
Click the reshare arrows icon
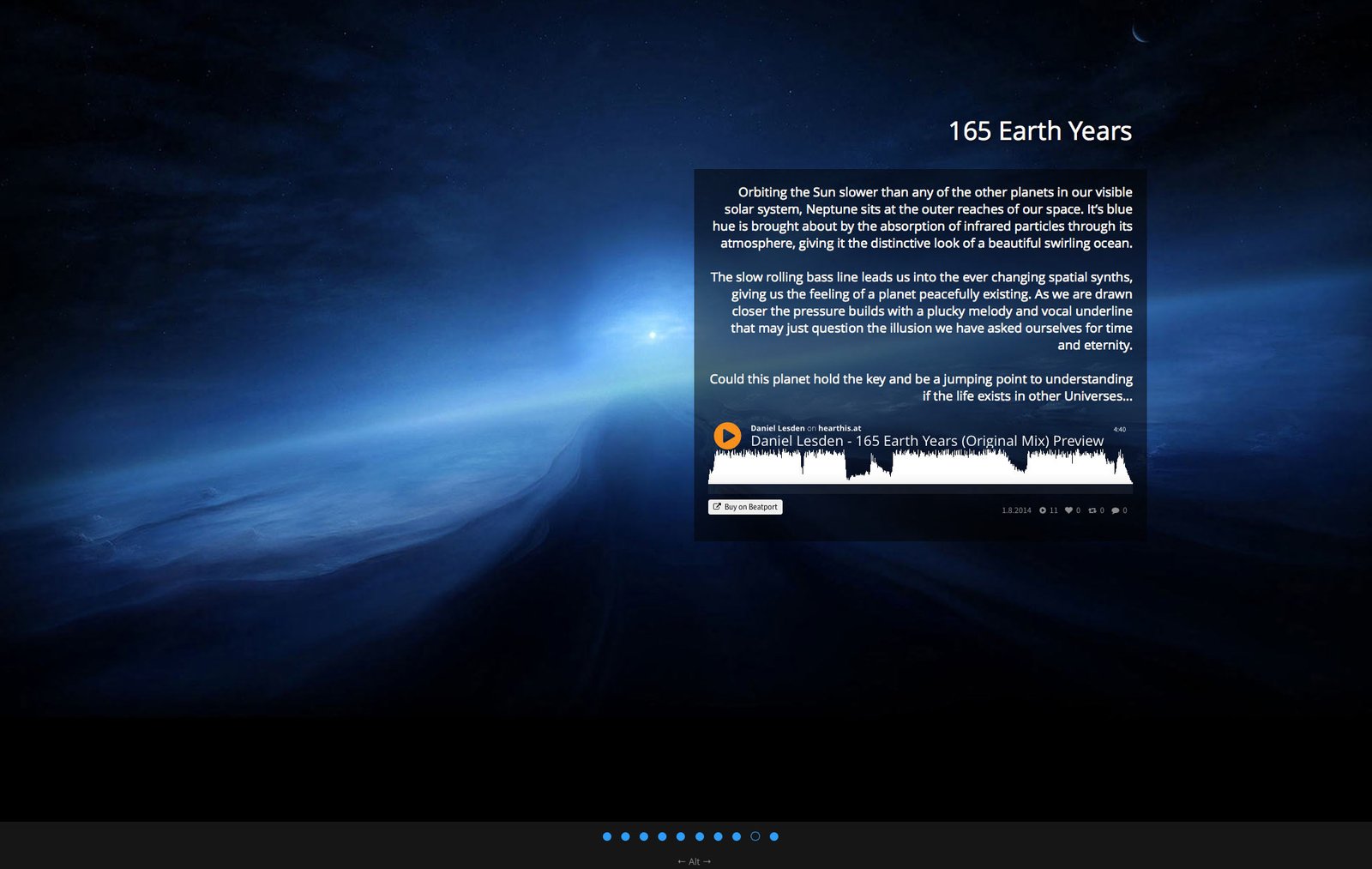(x=1092, y=510)
